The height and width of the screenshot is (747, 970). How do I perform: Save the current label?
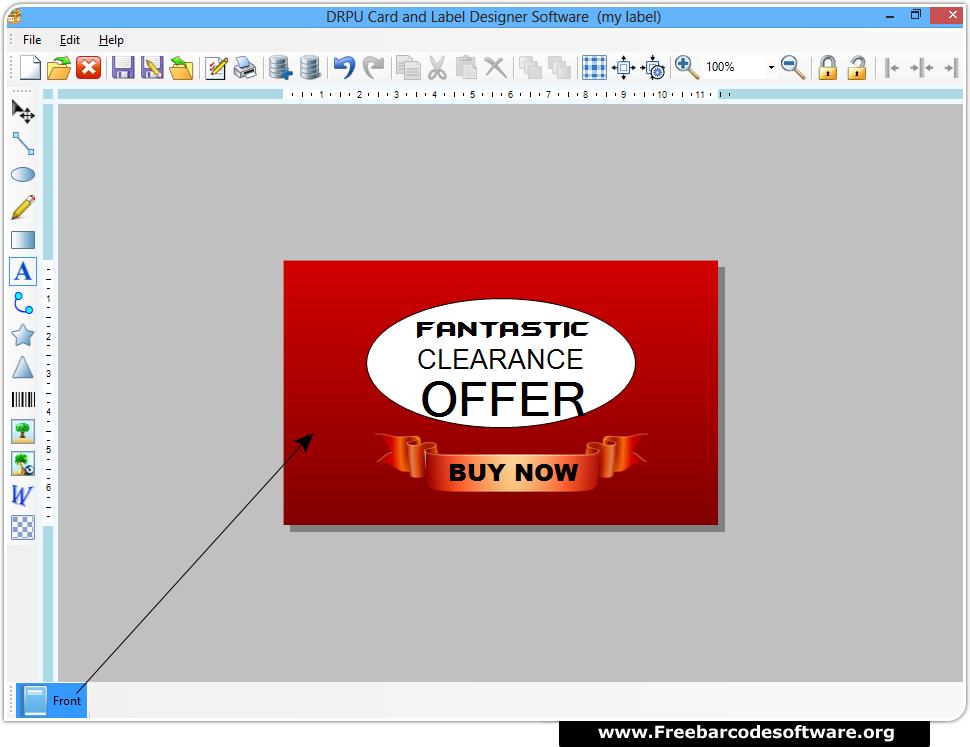pos(123,67)
